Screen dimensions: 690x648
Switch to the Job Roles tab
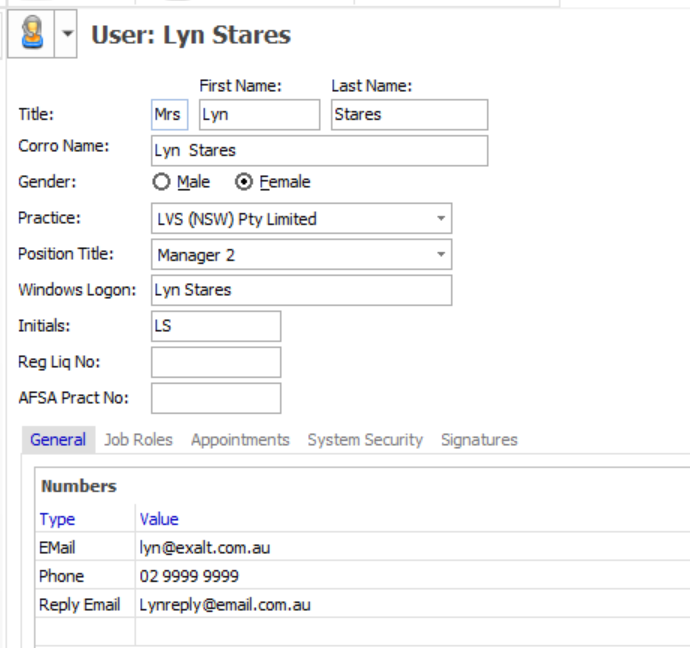click(x=138, y=440)
